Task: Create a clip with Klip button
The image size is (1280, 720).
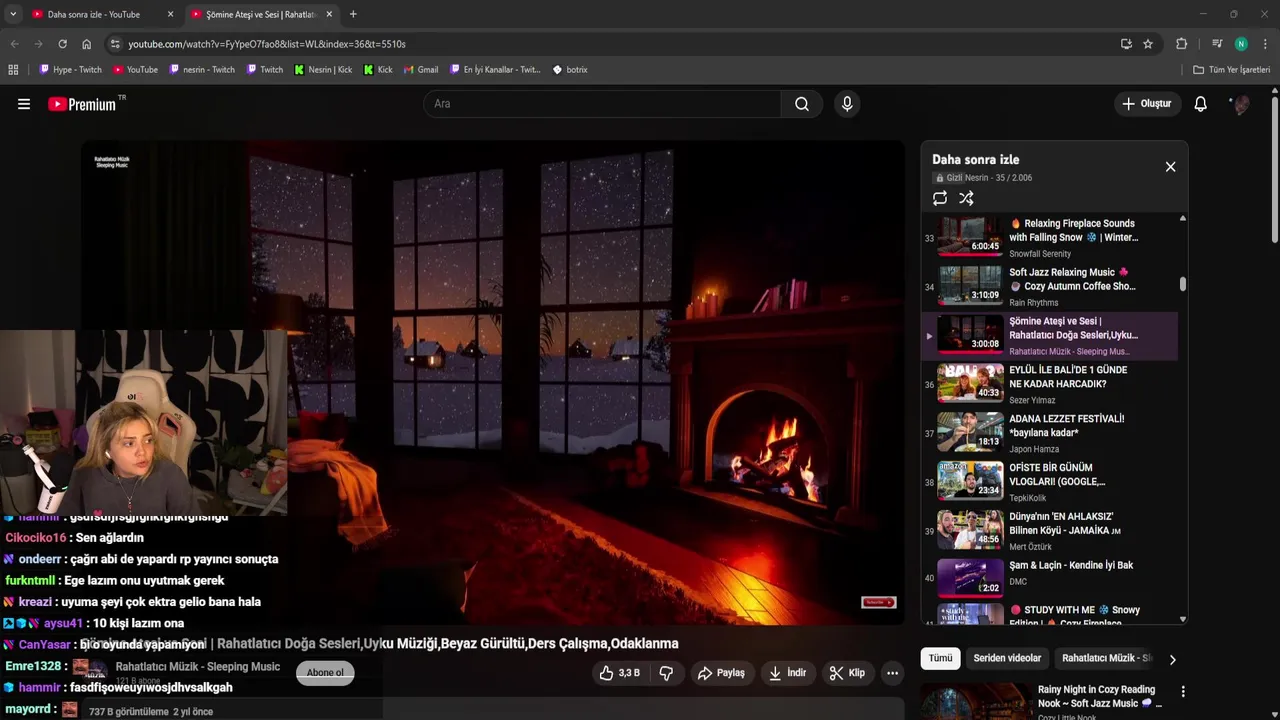Action: [x=847, y=673]
